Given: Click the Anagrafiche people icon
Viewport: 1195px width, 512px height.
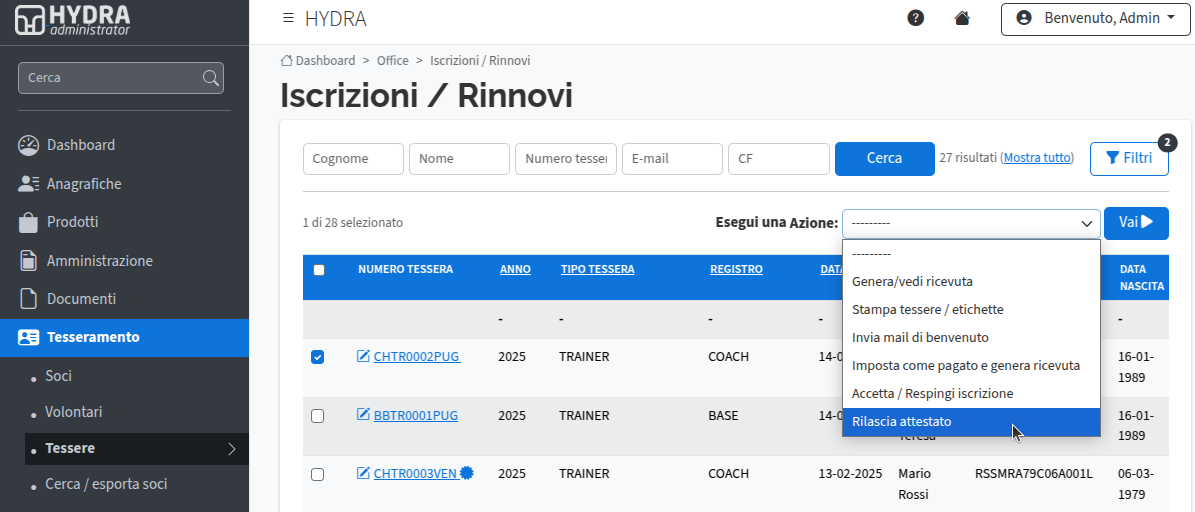Looking at the screenshot, I should (x=28, y=184).
